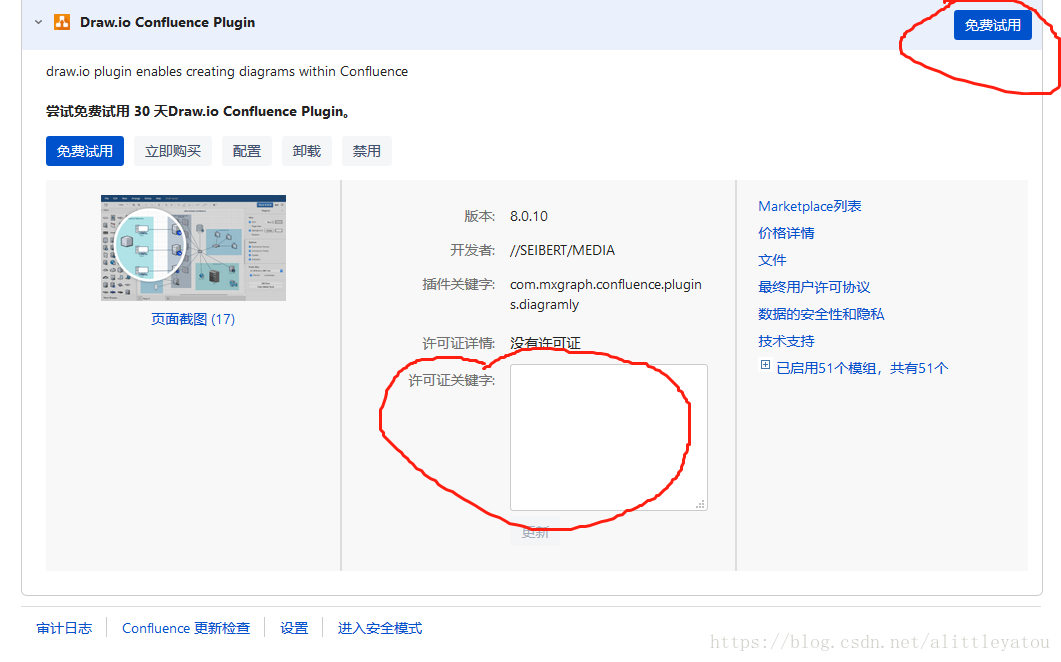Click the 免费试用 button next to 立即购买
1061x662 pixels.
(85, 151)
